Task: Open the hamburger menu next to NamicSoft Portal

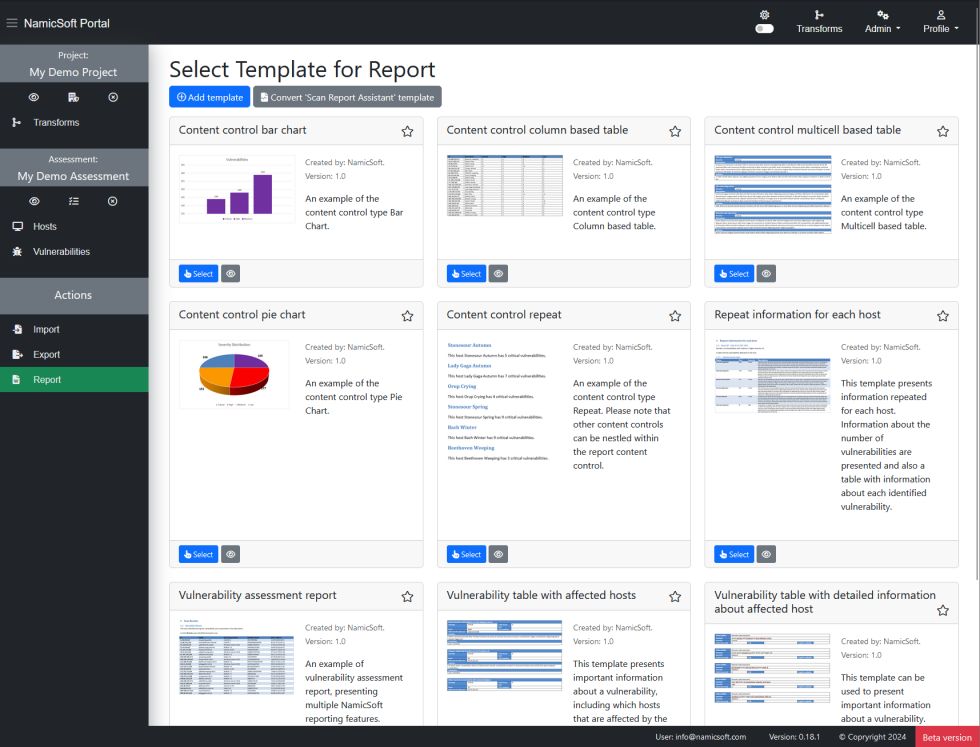Action: (14, 22)
